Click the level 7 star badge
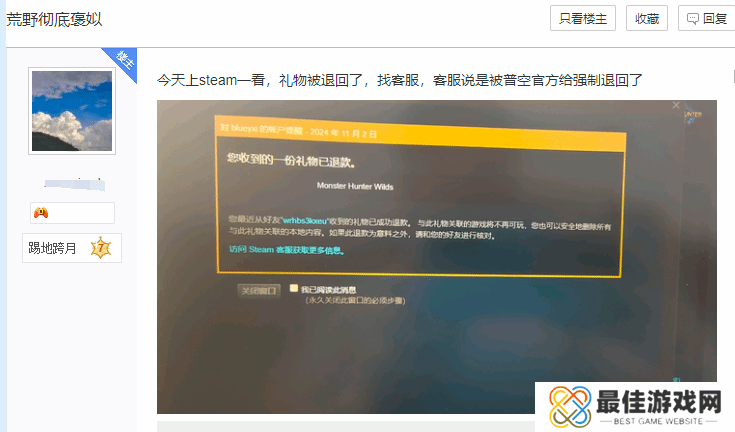The width and height of the screenshot is (735, 432). click(100, 248)
